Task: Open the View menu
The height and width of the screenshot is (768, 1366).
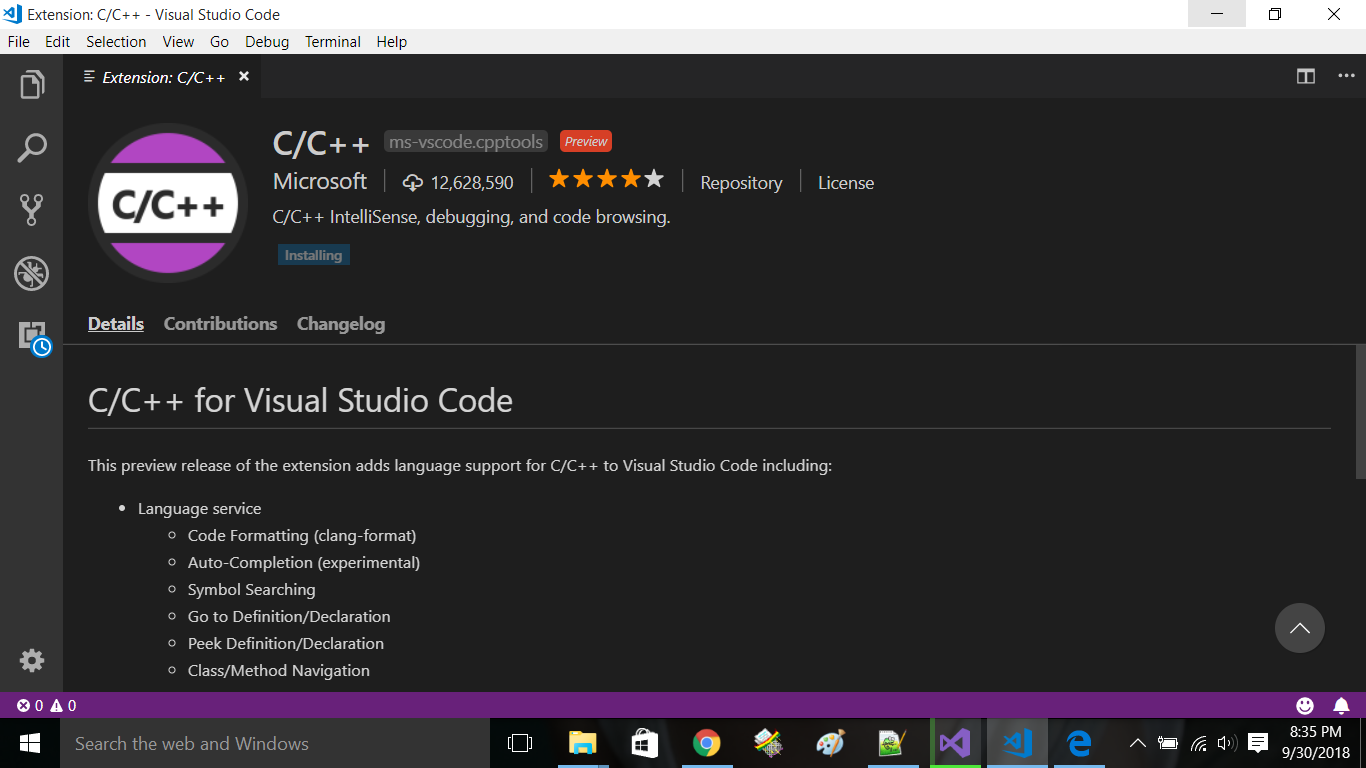Action: 178,42
